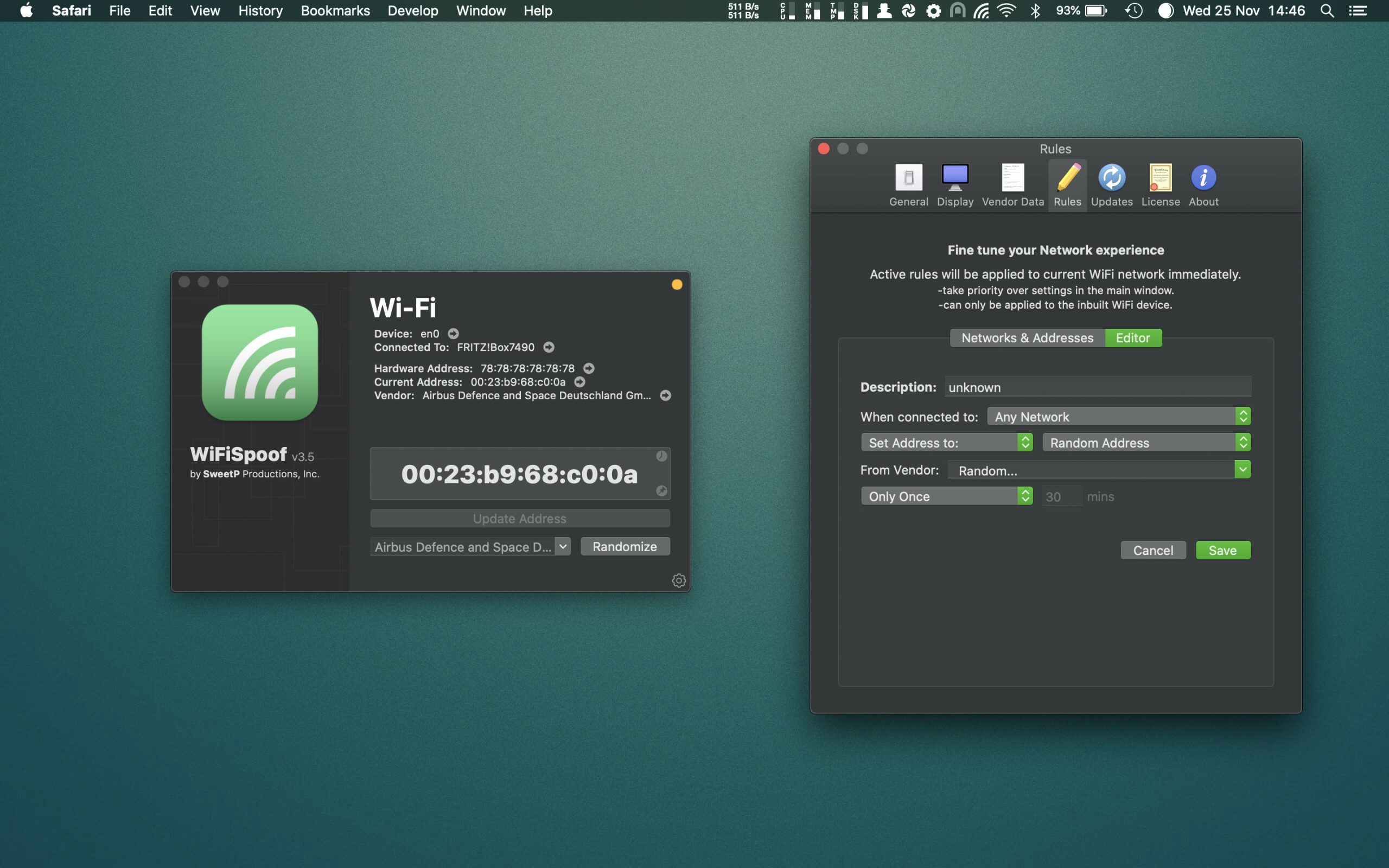The width and height of the screenshot is (1389, 868).
Task: Open the Display panel
Action: pos(955,183)
